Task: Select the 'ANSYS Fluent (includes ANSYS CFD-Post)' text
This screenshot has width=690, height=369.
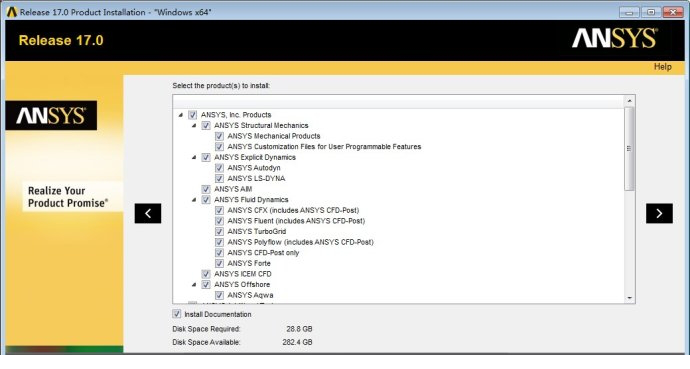Action: click(x=296, y=221)
